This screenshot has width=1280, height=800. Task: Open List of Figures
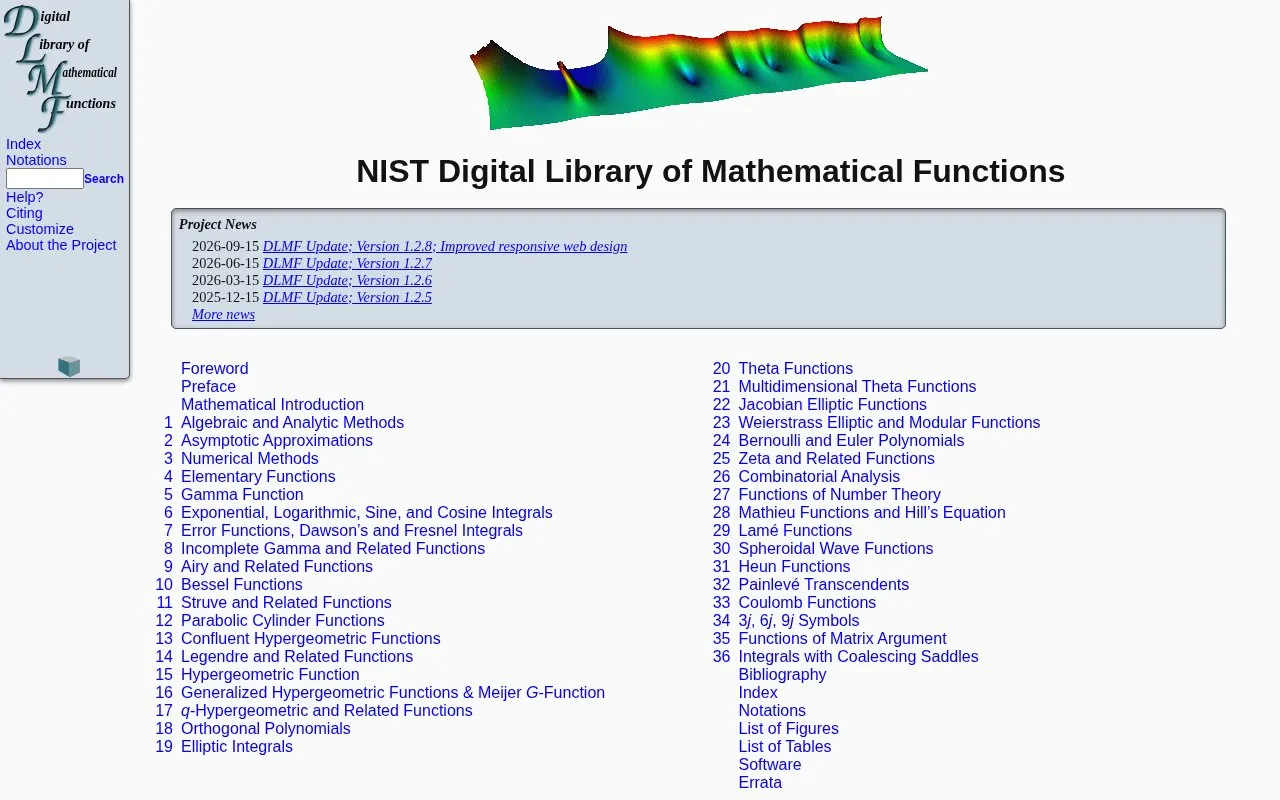(x=788, y=728)
